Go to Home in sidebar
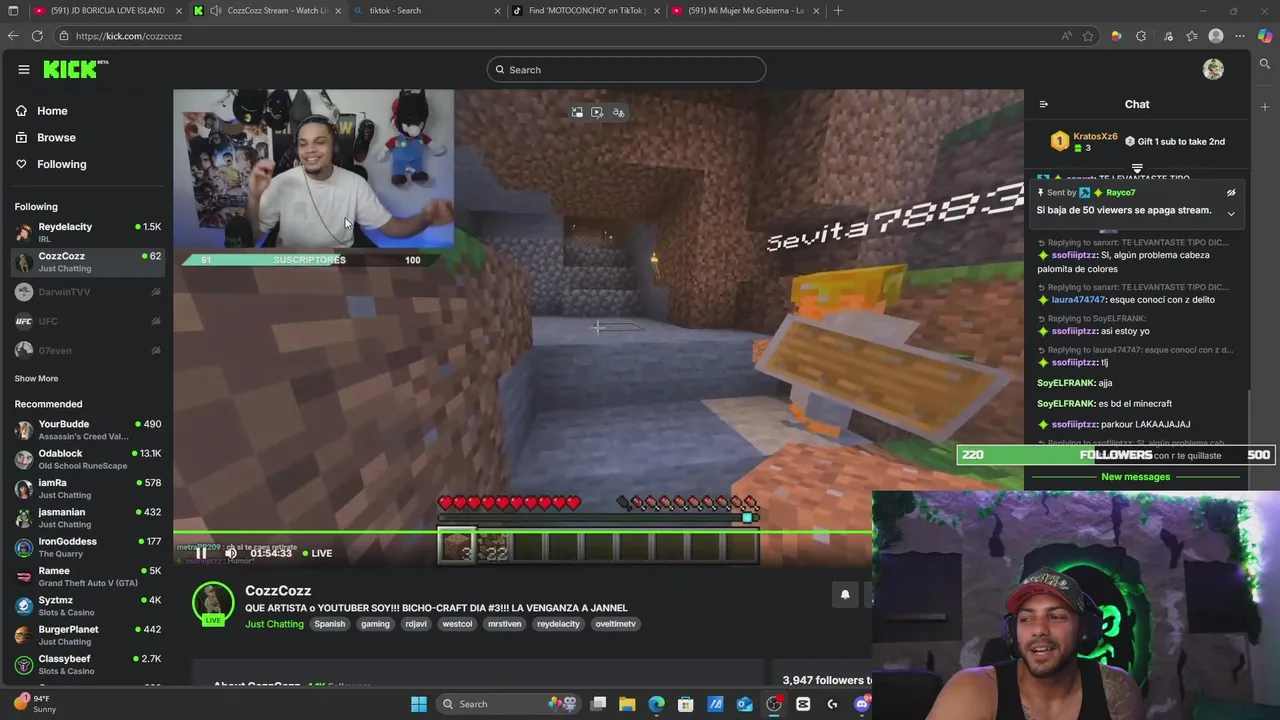 (52, 111)
